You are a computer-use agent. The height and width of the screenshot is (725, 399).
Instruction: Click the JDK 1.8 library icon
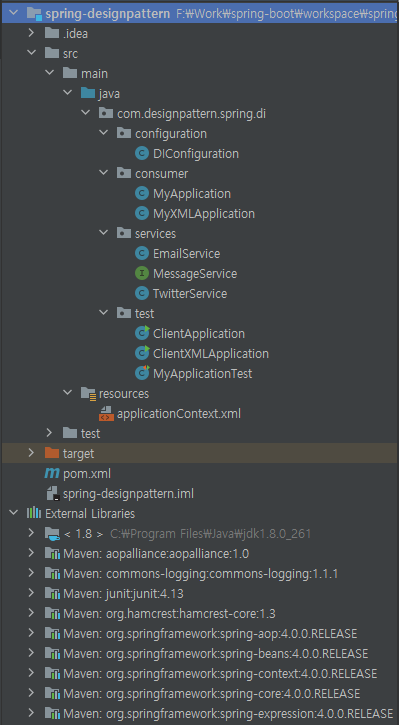(52, 534)
